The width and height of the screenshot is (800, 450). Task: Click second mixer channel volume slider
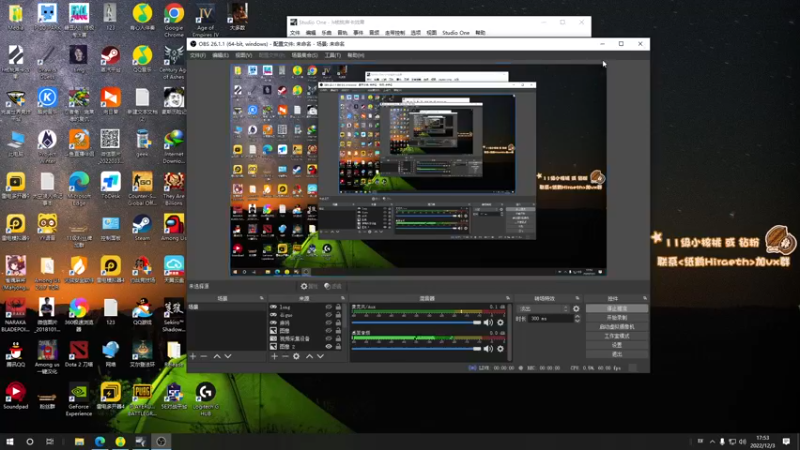point(416,349)
